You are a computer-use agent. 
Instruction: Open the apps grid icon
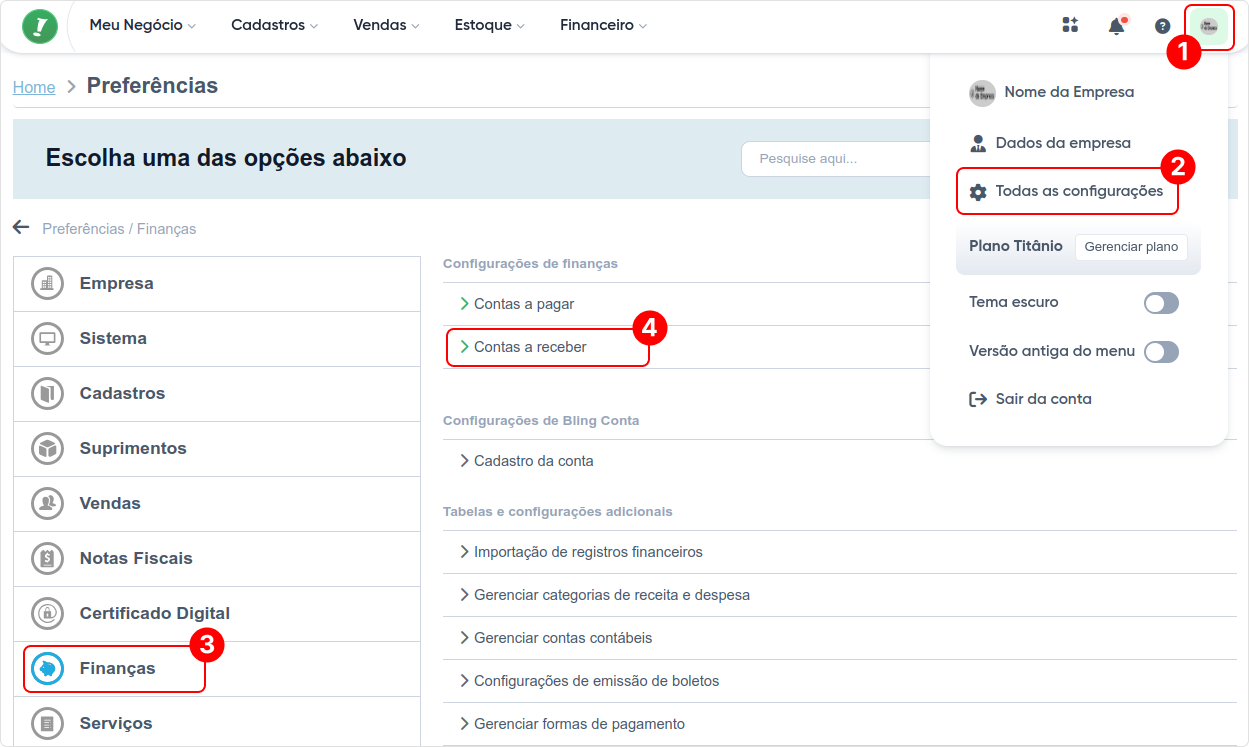click(1070, 26)
